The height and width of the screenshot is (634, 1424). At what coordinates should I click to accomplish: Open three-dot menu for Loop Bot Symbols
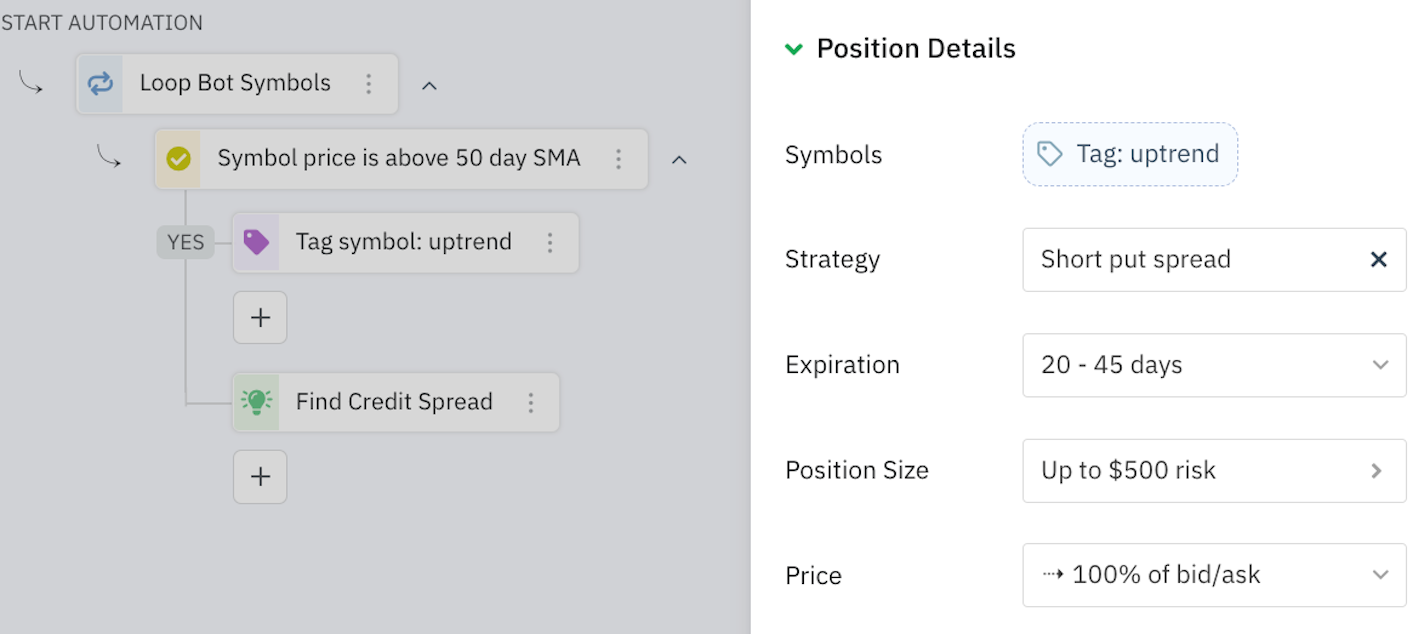click(x=369, y=84)
